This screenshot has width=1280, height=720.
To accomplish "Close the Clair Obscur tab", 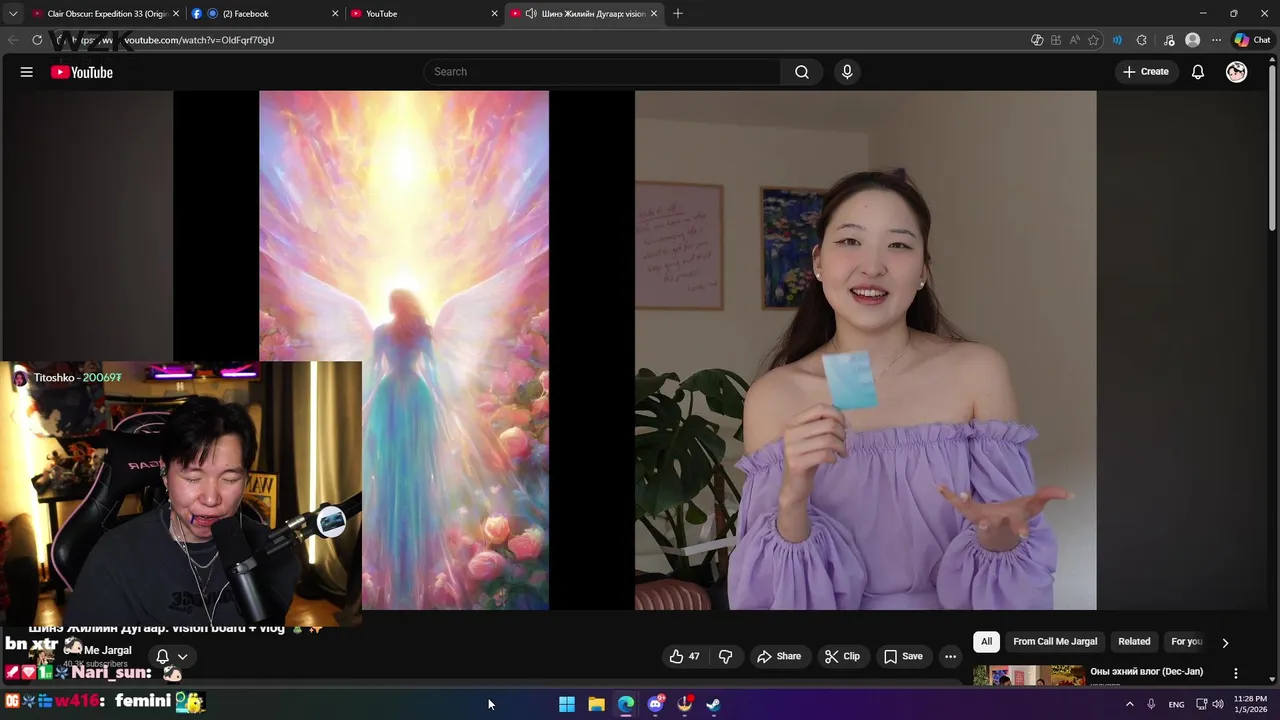I will pyautogui.click(x=175, y=14).
